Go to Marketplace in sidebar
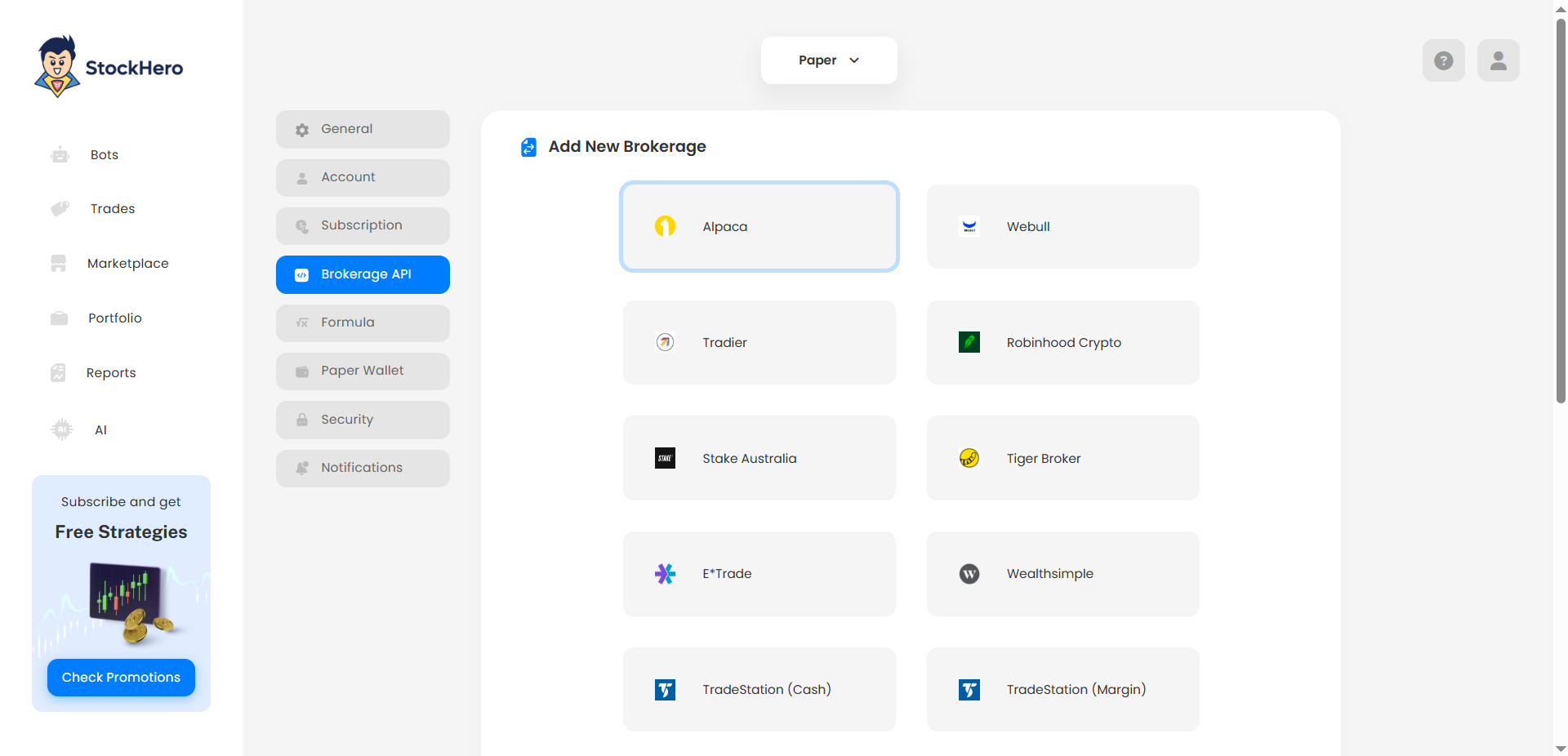1568x756 pixels. coord(128,264)
